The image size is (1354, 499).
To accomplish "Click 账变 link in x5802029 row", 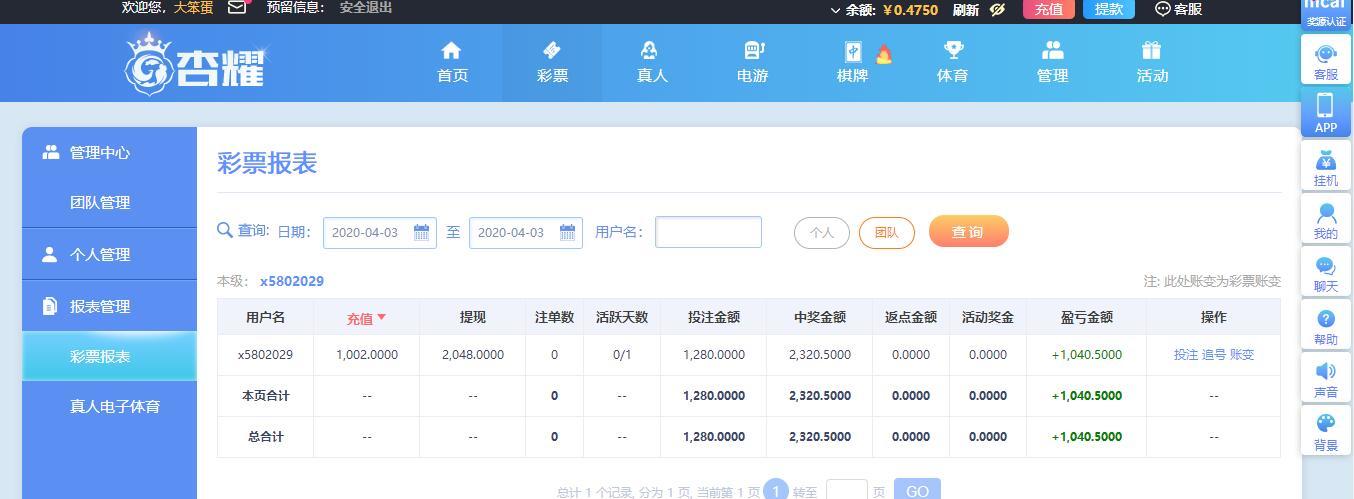I will click(1241, 354).
